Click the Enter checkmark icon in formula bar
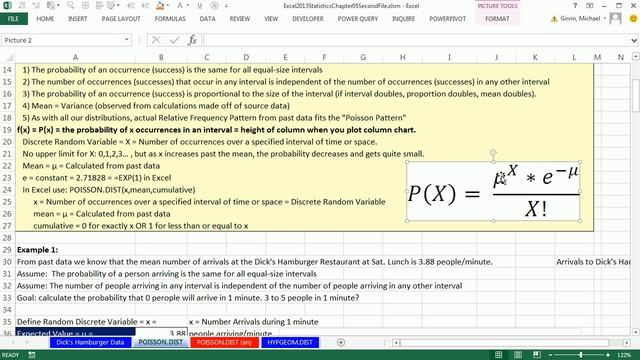640x360 pixels. point(175,40)
